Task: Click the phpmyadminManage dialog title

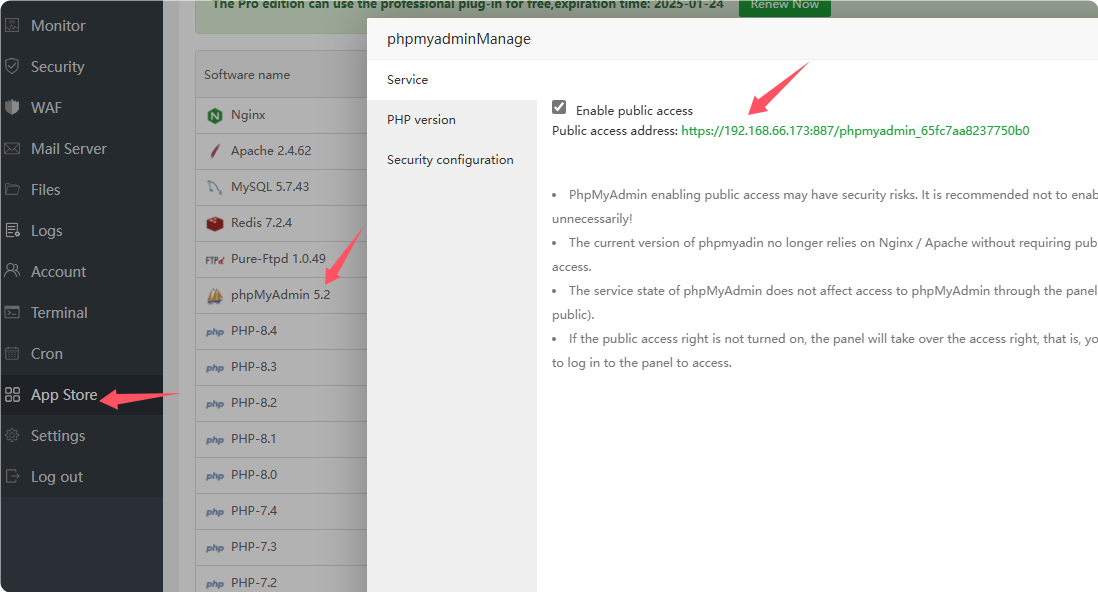Action: 459,39
